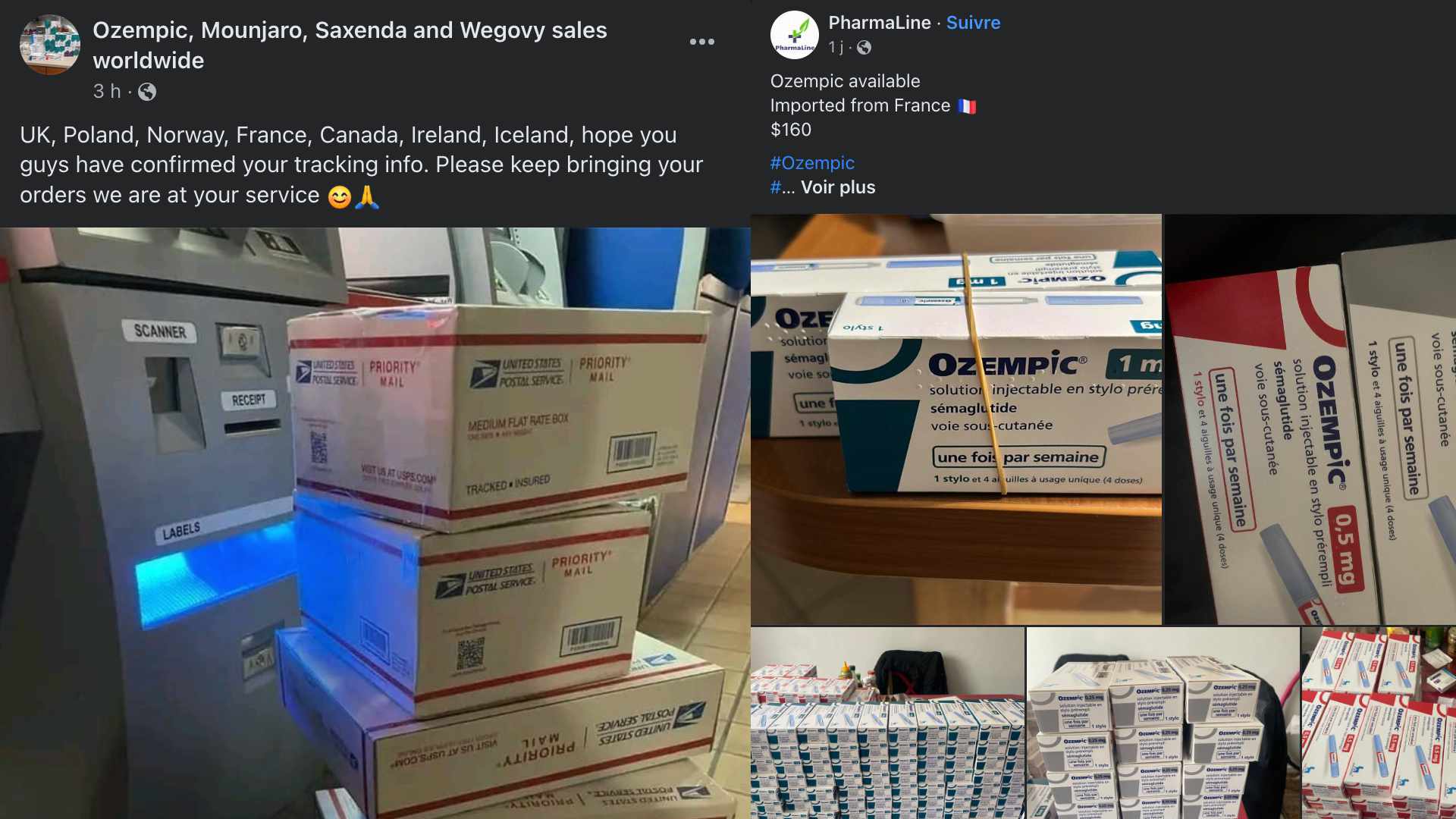Screen dimensions: 1456x819
Task: Open the stacked Ozempic 0.25 mg boxes photo
Action: [1163, 723]
